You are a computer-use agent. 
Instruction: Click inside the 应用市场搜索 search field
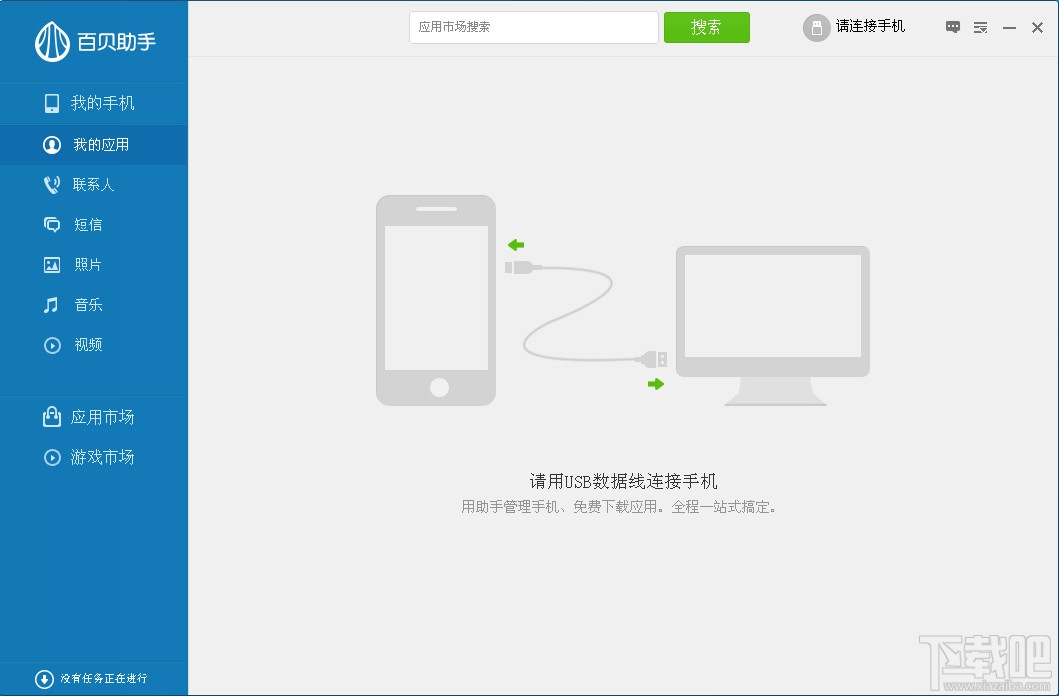[533, 27]
